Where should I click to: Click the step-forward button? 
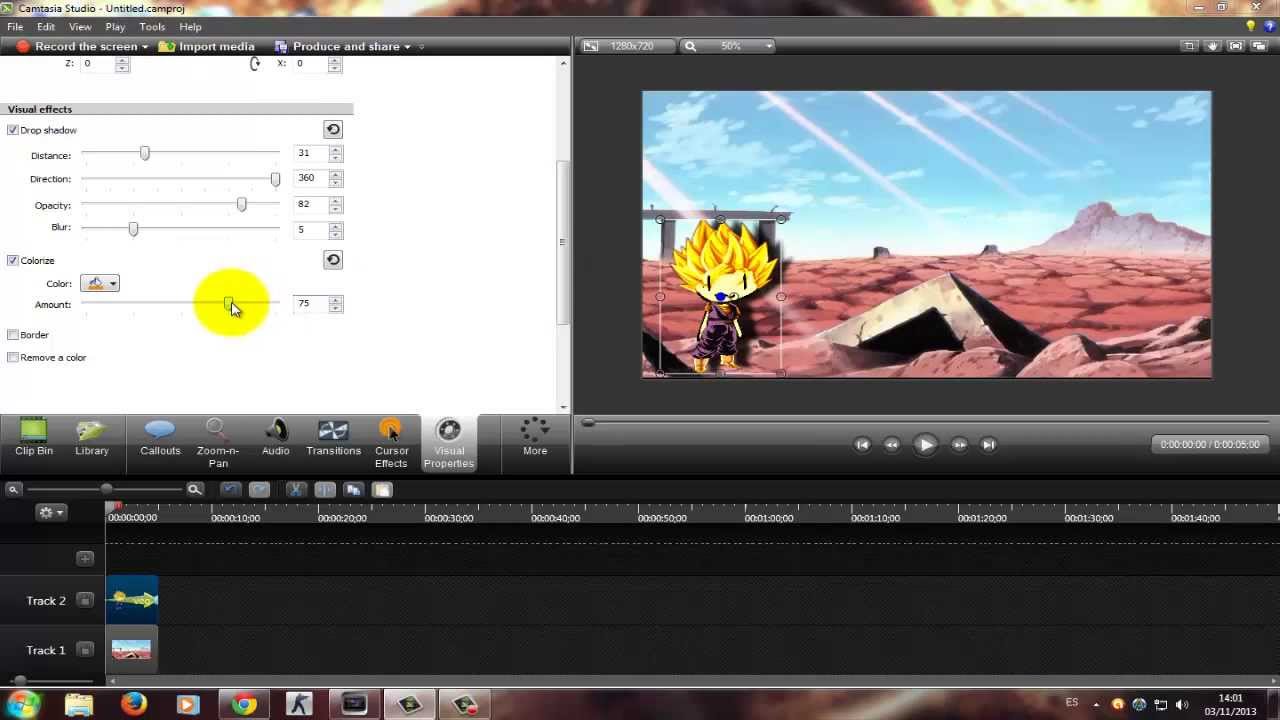click(959, 445)
